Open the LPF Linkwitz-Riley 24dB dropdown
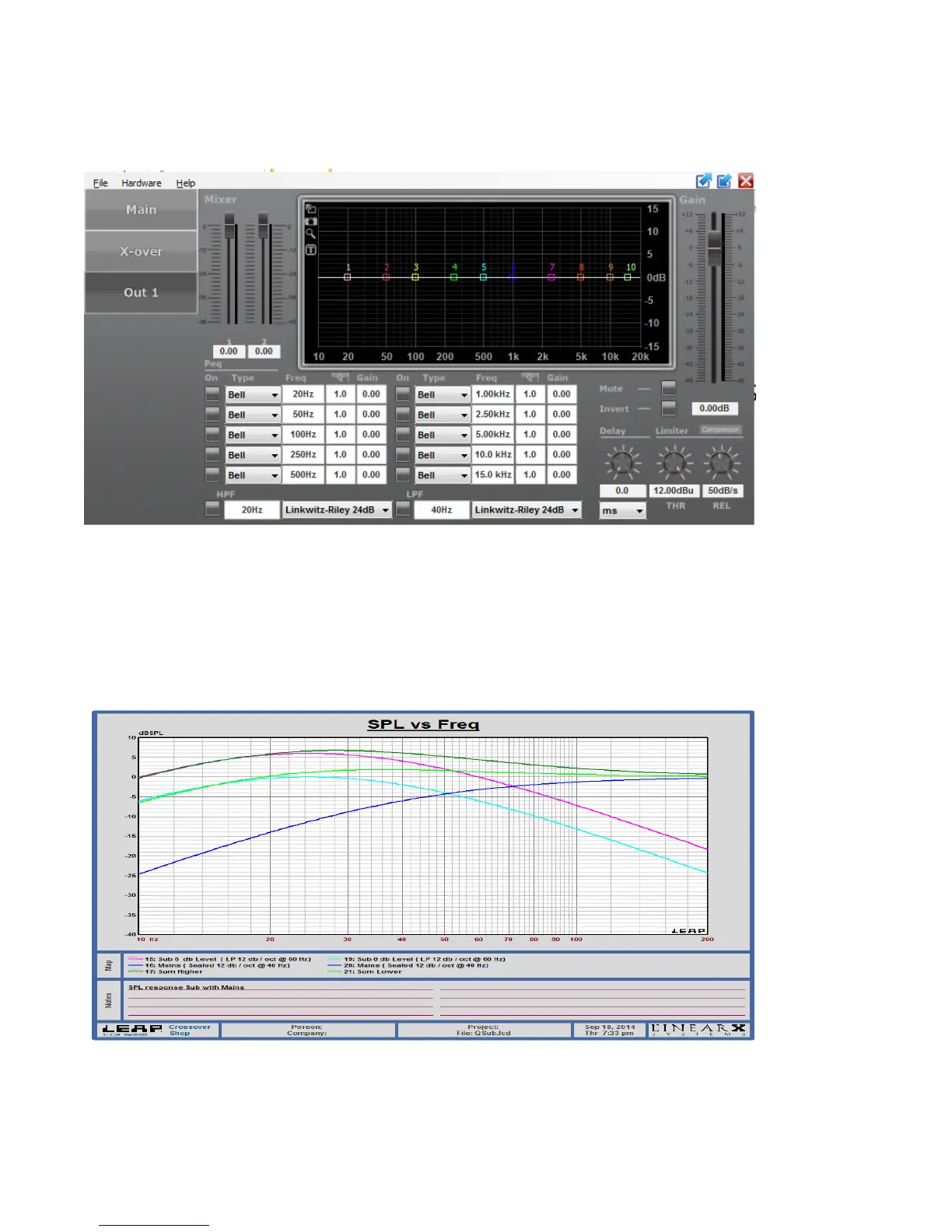Screen dimensions: 952x1232 point(527,510)
